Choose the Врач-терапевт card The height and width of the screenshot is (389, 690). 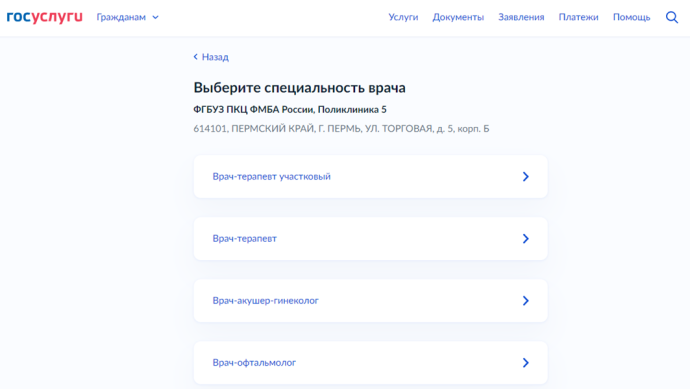[371, 239]
